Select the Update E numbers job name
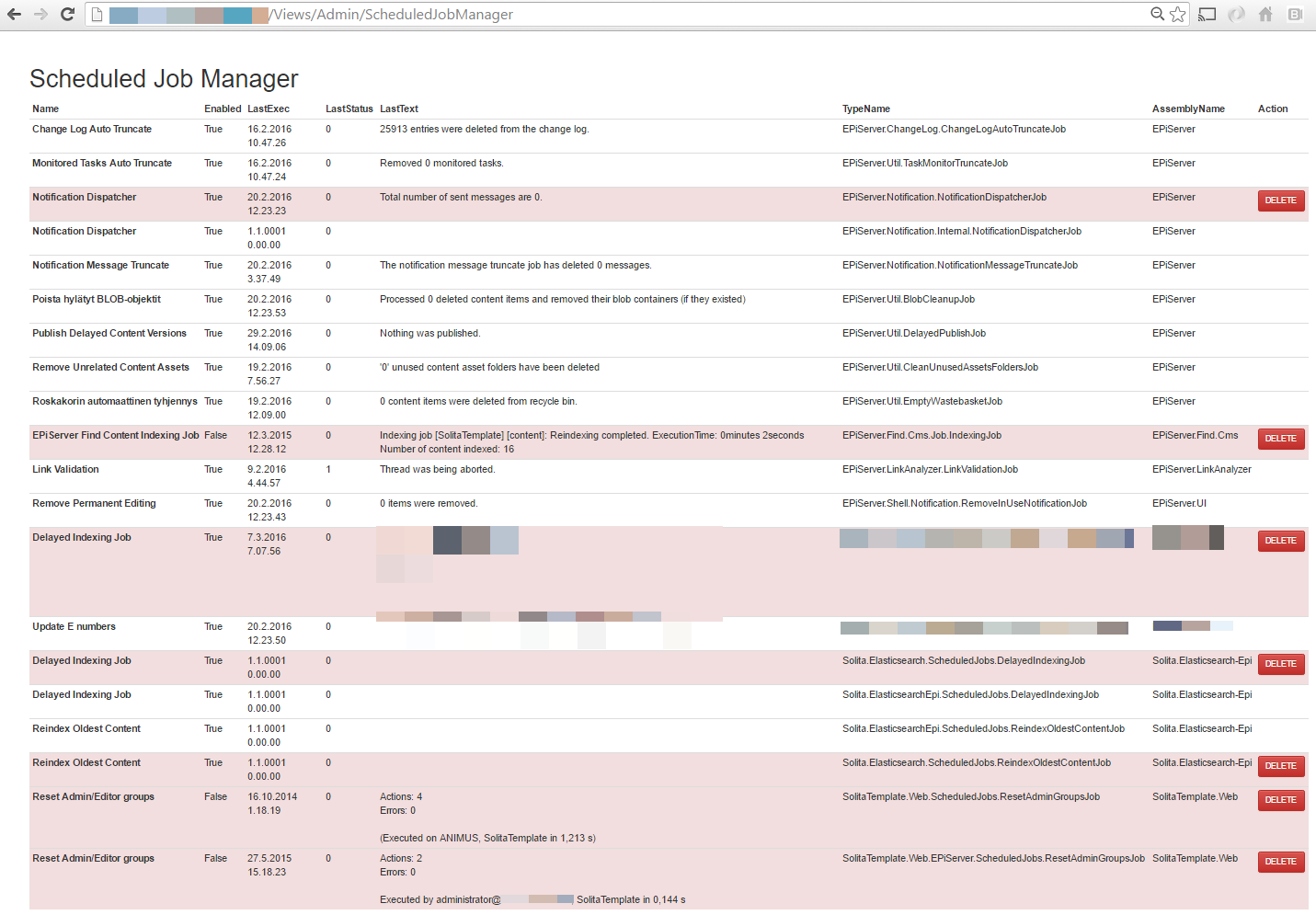 point(74,626)
